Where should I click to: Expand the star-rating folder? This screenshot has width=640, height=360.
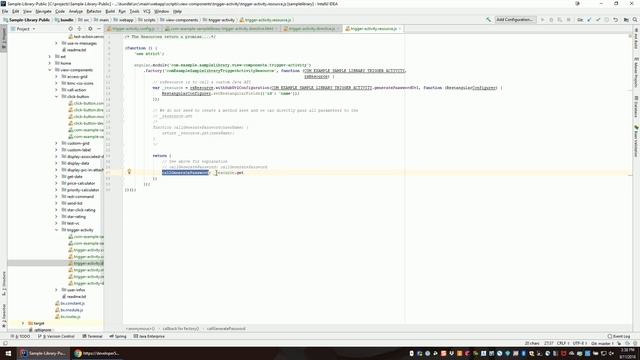point(56,216)
